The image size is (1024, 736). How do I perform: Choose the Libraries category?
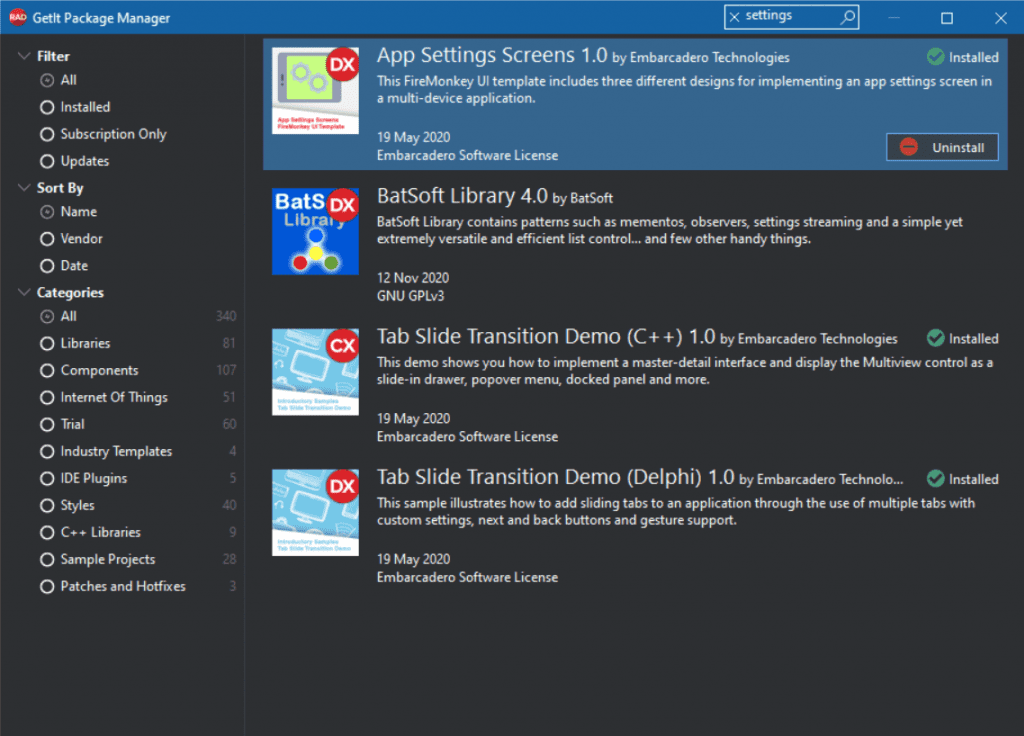pyautogui.click(x=47, y=344)
